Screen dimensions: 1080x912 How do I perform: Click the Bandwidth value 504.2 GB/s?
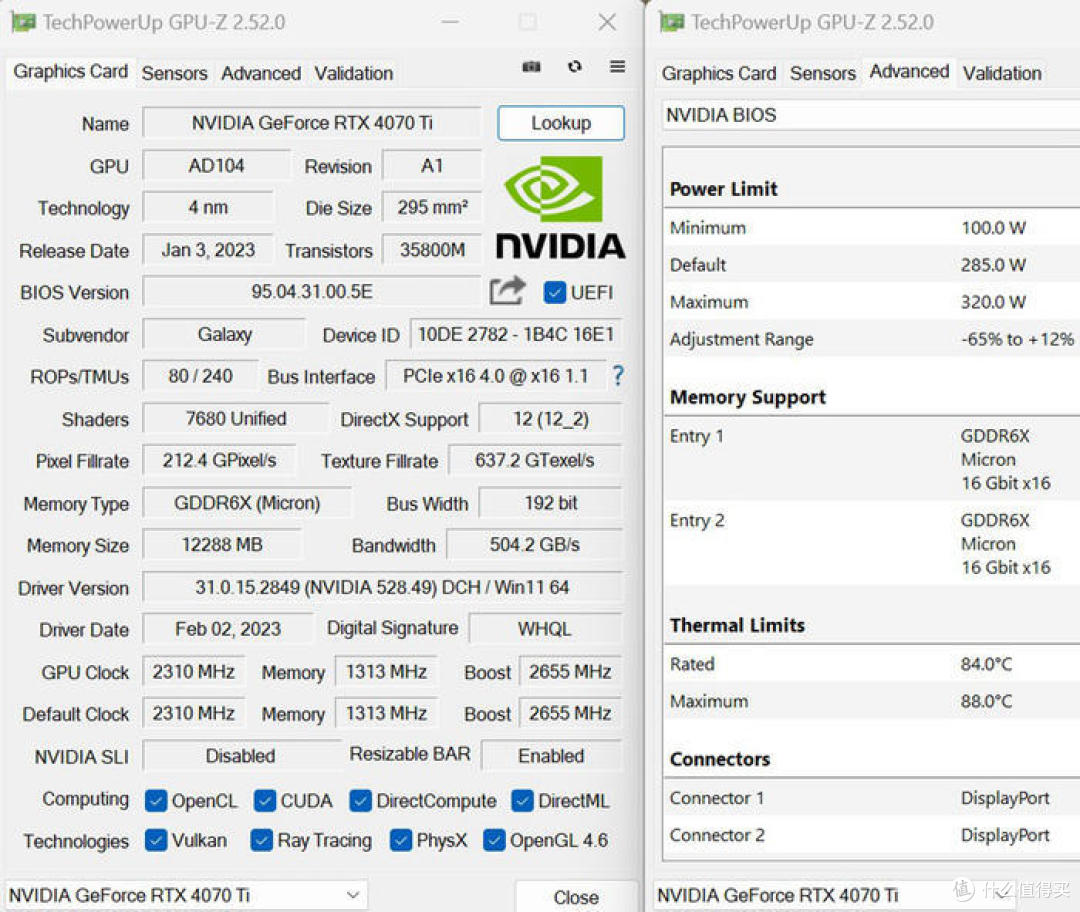(x=534, y=545)
